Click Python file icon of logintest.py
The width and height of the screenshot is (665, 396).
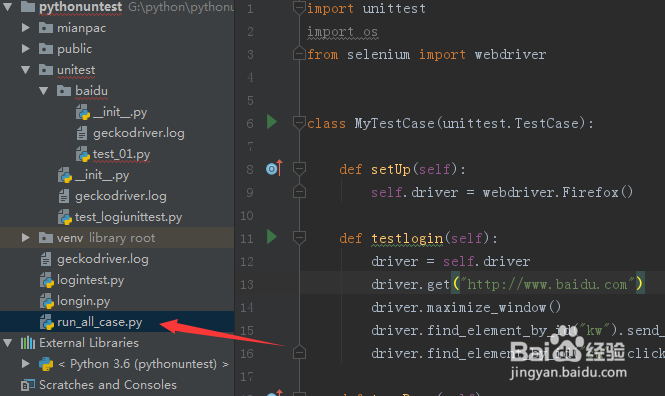[x=47, y=280]
